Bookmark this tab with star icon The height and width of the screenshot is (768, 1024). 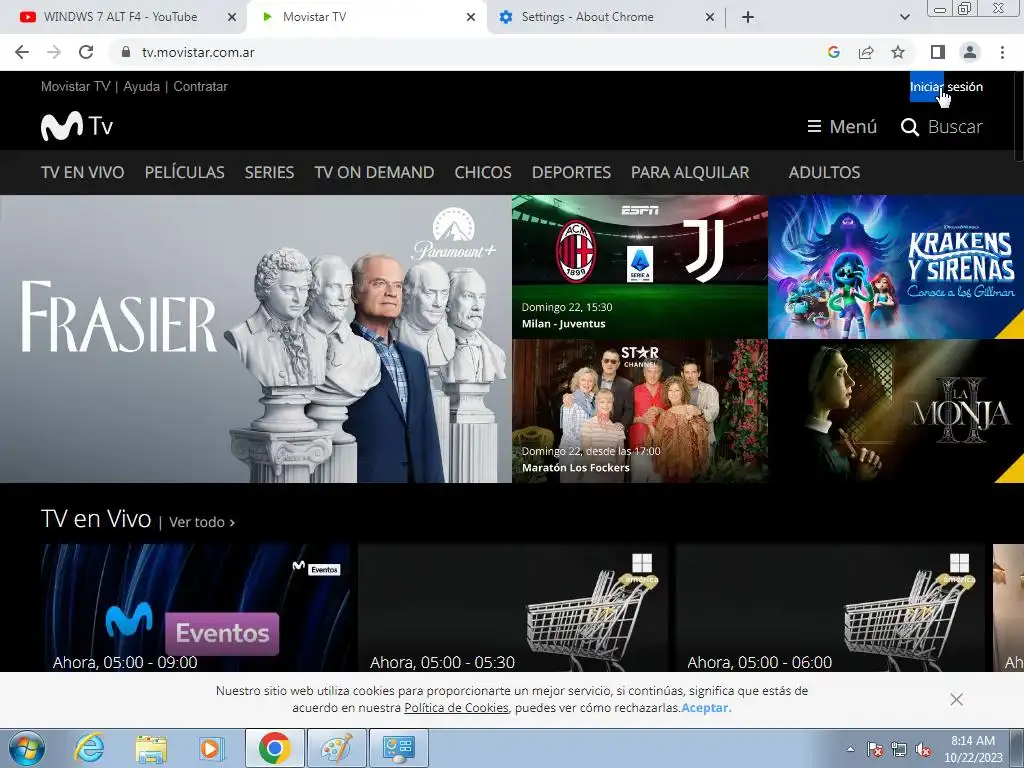tap(898, 52)
